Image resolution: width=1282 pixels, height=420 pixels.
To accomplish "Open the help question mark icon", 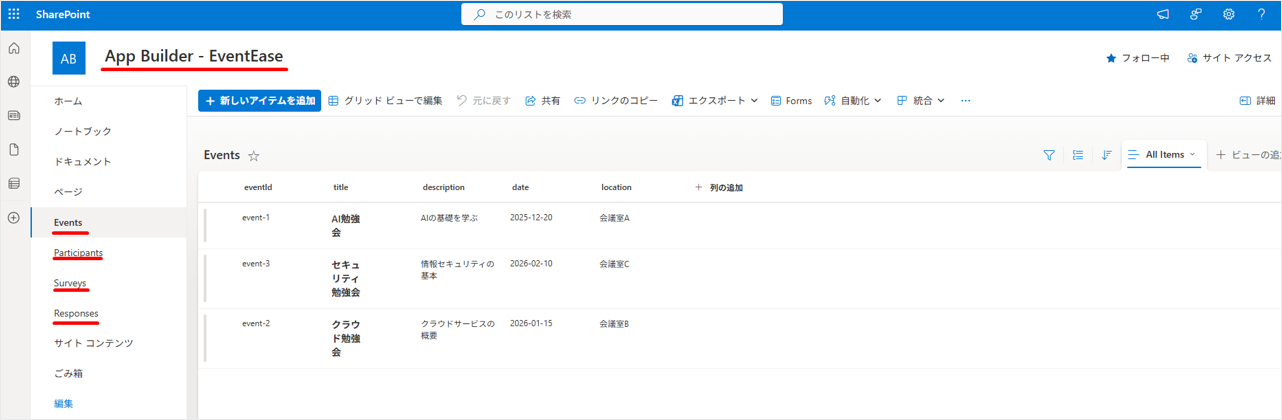I will click(1261, 15).
